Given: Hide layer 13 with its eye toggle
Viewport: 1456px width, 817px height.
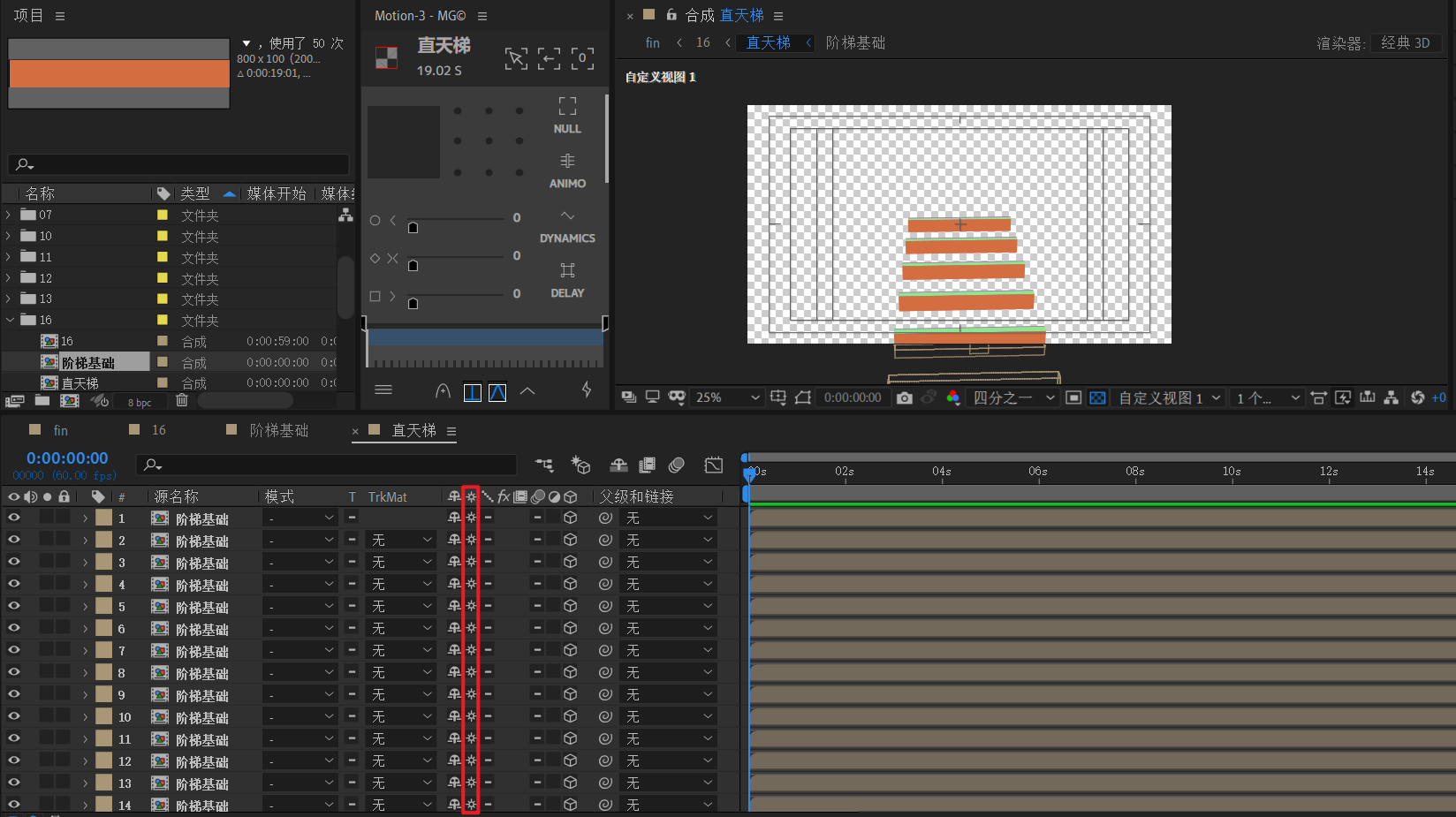Looking at the screenshot, I should 14,783.
